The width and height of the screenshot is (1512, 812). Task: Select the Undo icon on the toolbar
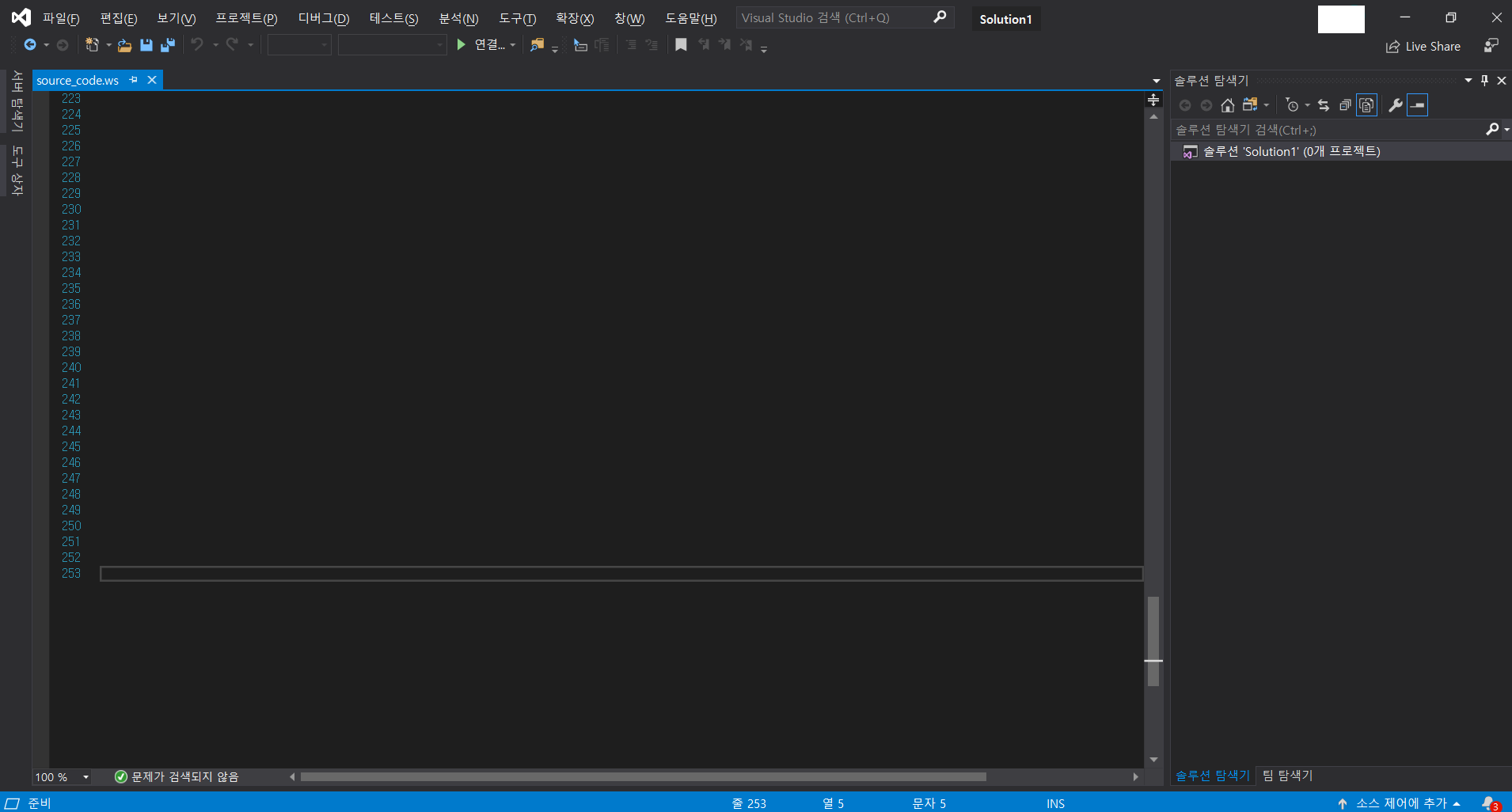pos(198,45)
